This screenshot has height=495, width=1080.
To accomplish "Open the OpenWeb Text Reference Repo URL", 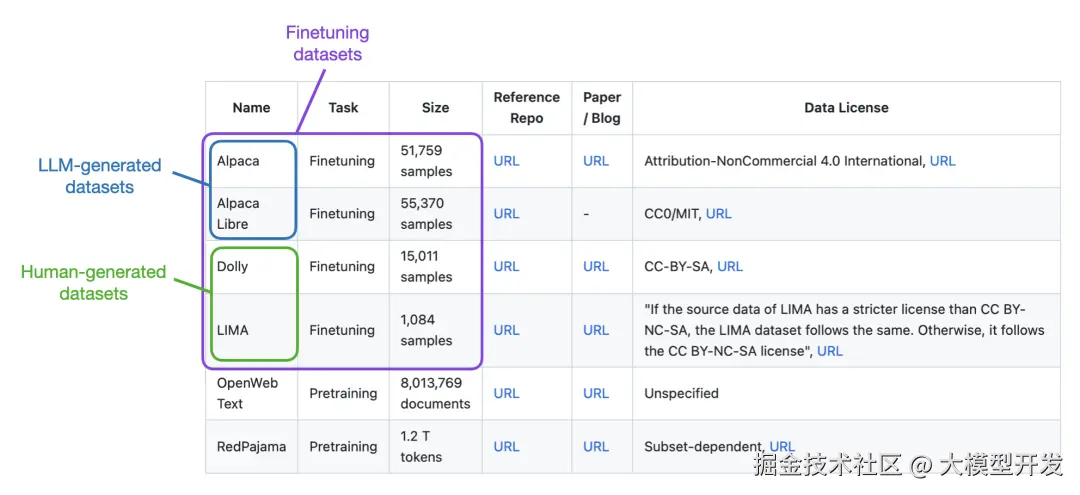I will click(x=506, y=394).
